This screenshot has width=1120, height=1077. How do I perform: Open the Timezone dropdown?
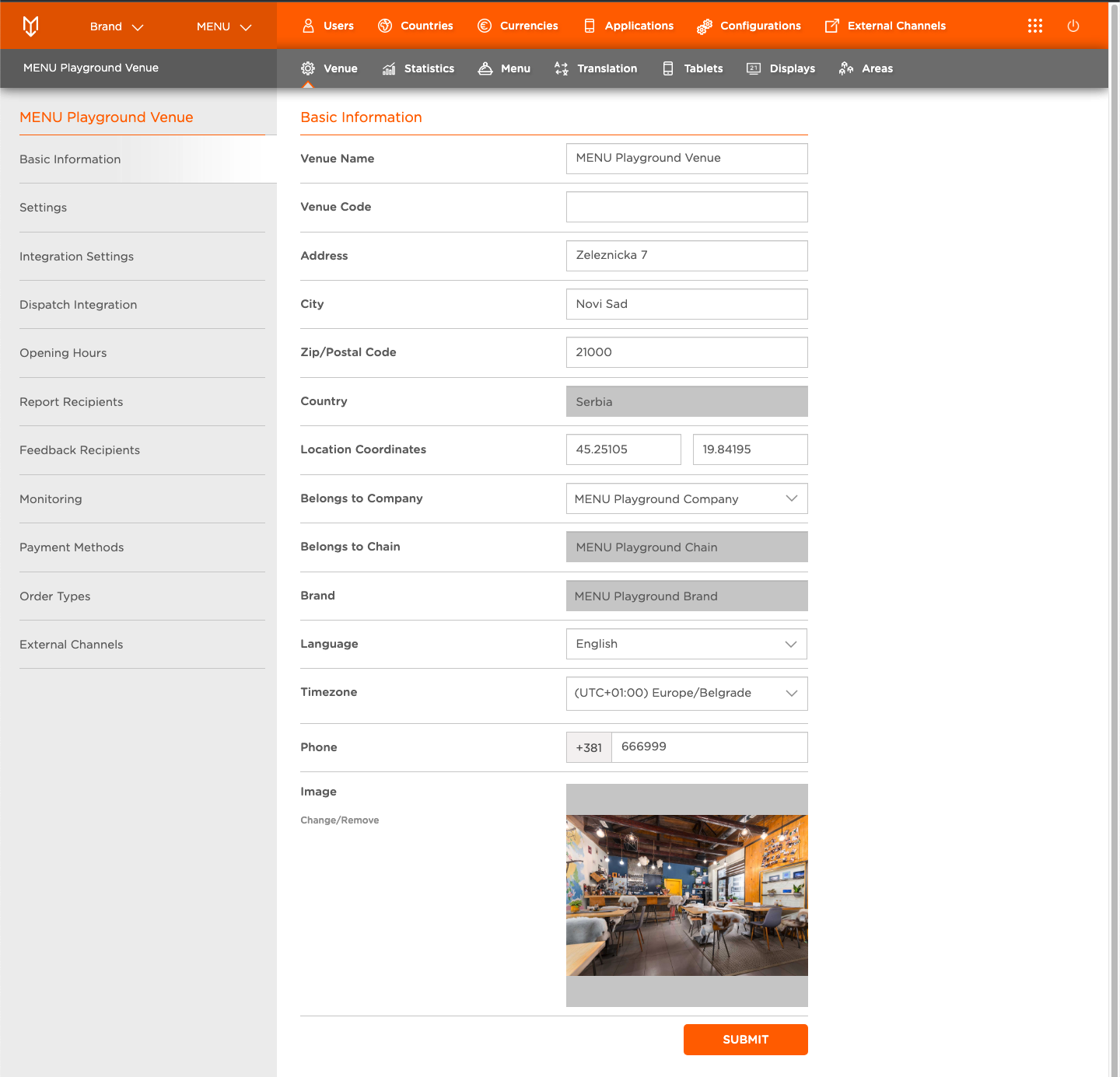[x=687, y=693]
